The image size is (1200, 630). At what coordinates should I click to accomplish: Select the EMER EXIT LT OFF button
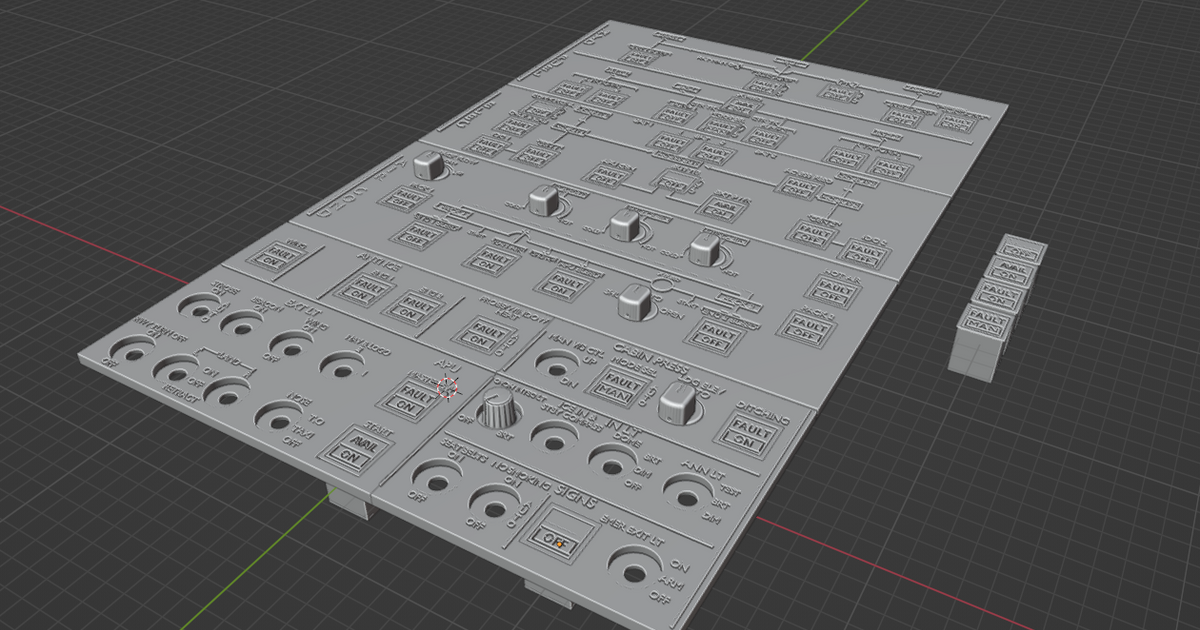click(x=557, y=536)
